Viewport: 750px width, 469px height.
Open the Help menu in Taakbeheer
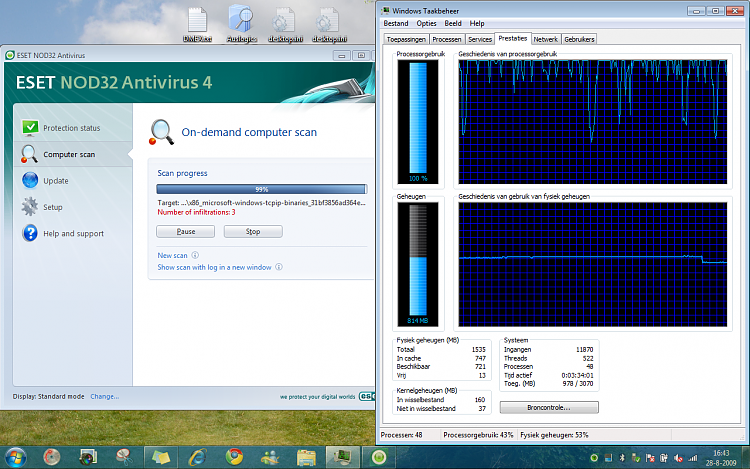tap(476, 23)
